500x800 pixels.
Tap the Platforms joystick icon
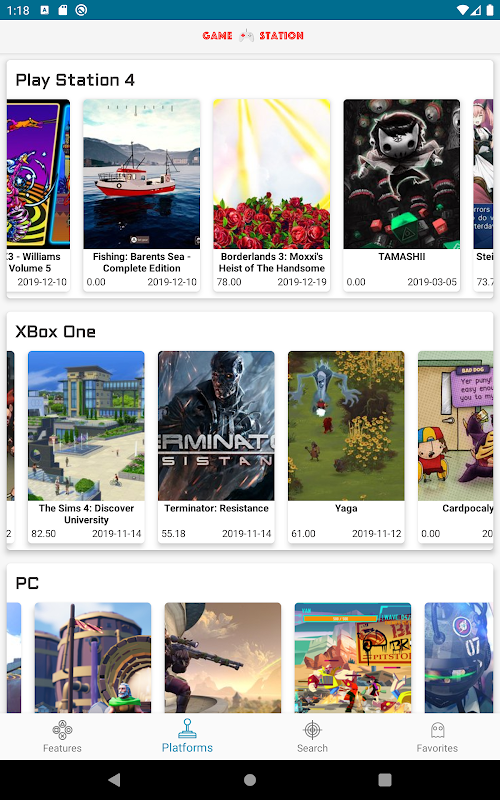click(187, 729)
